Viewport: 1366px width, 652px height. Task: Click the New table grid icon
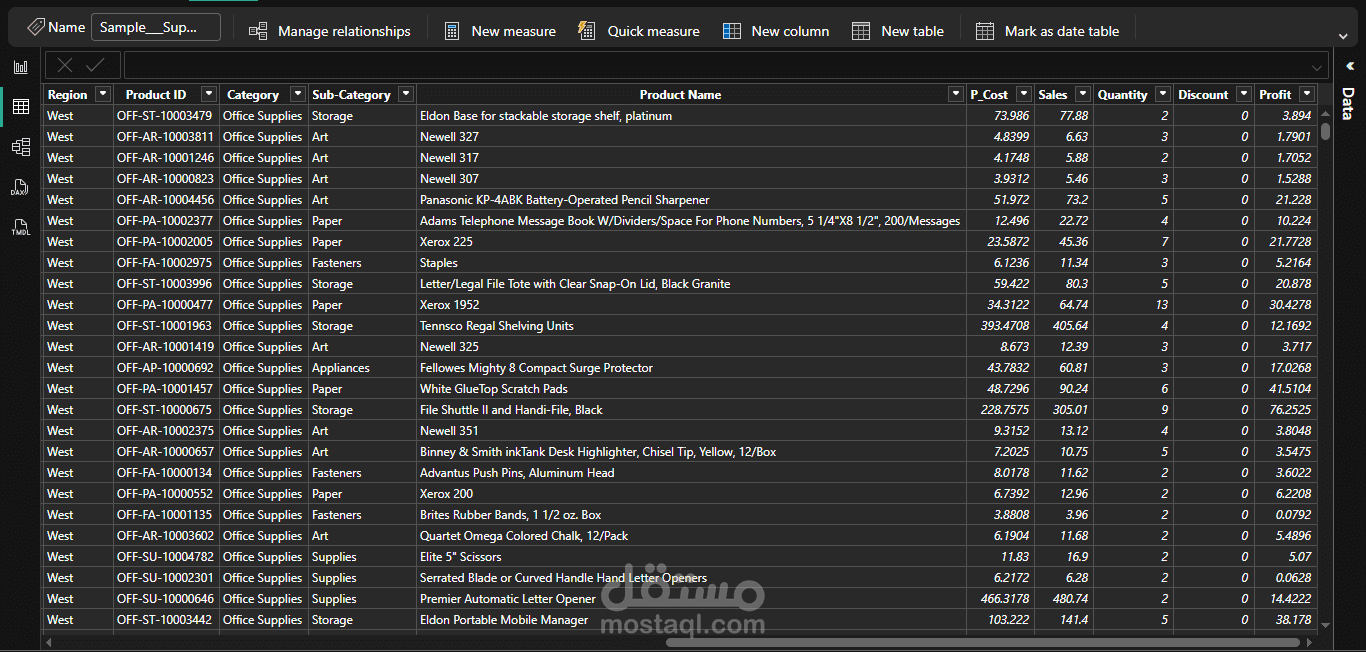click(x=861, y=31)
